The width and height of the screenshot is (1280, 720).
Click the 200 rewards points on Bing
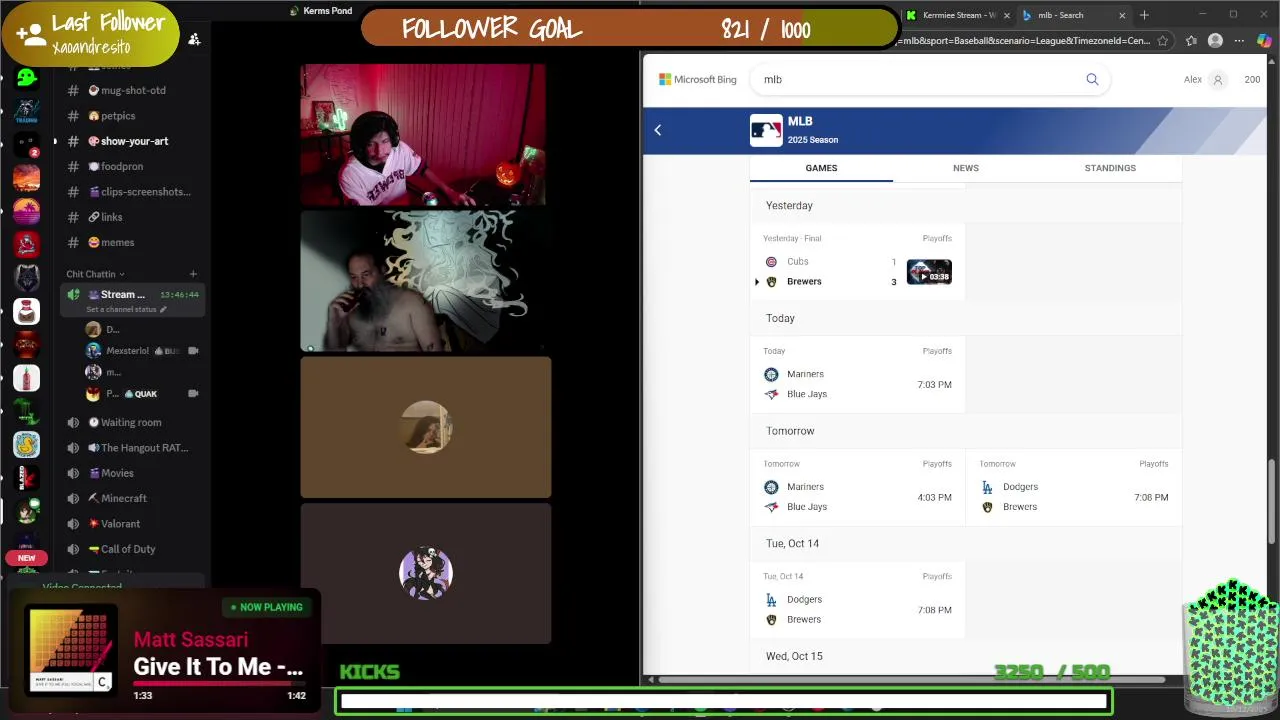[x=1252, y=79]
